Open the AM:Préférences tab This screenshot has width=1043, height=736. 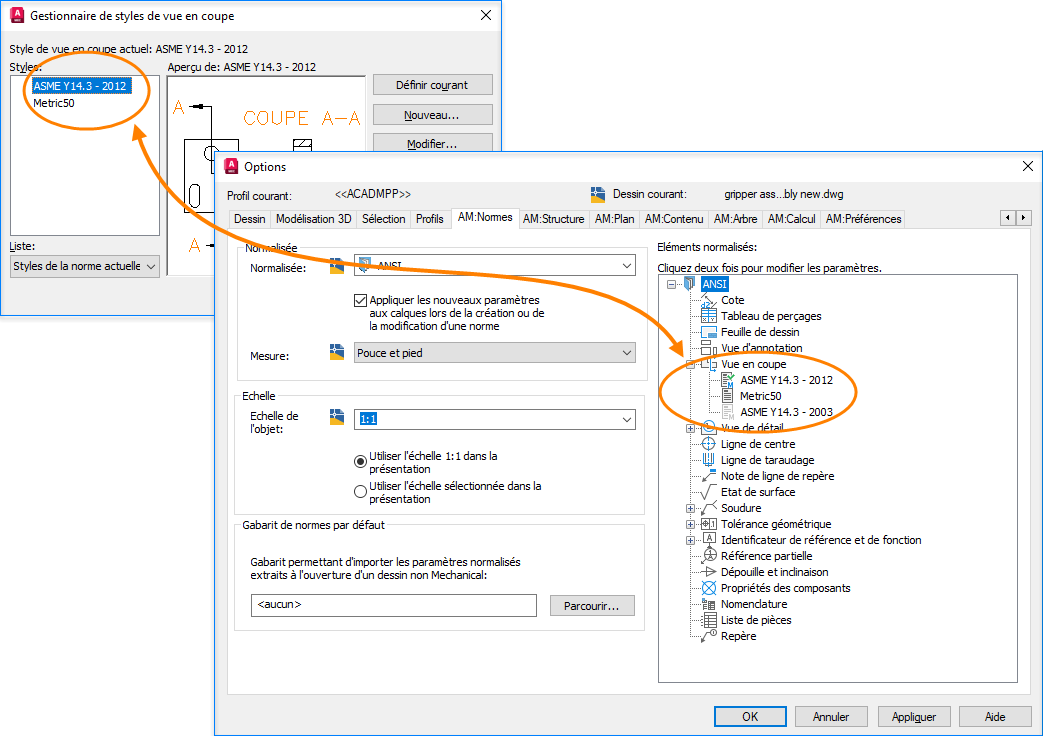tap(863, 219)
